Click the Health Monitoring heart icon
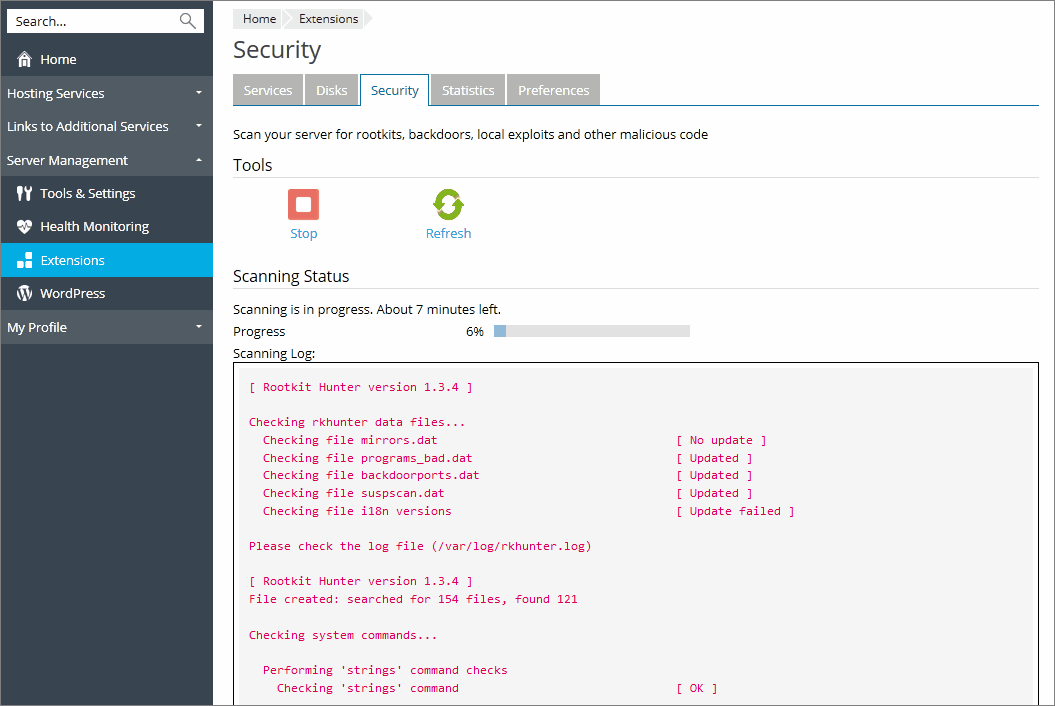Image resolution: width=1055 pixels, height=706 pixels. click(25, 227)
